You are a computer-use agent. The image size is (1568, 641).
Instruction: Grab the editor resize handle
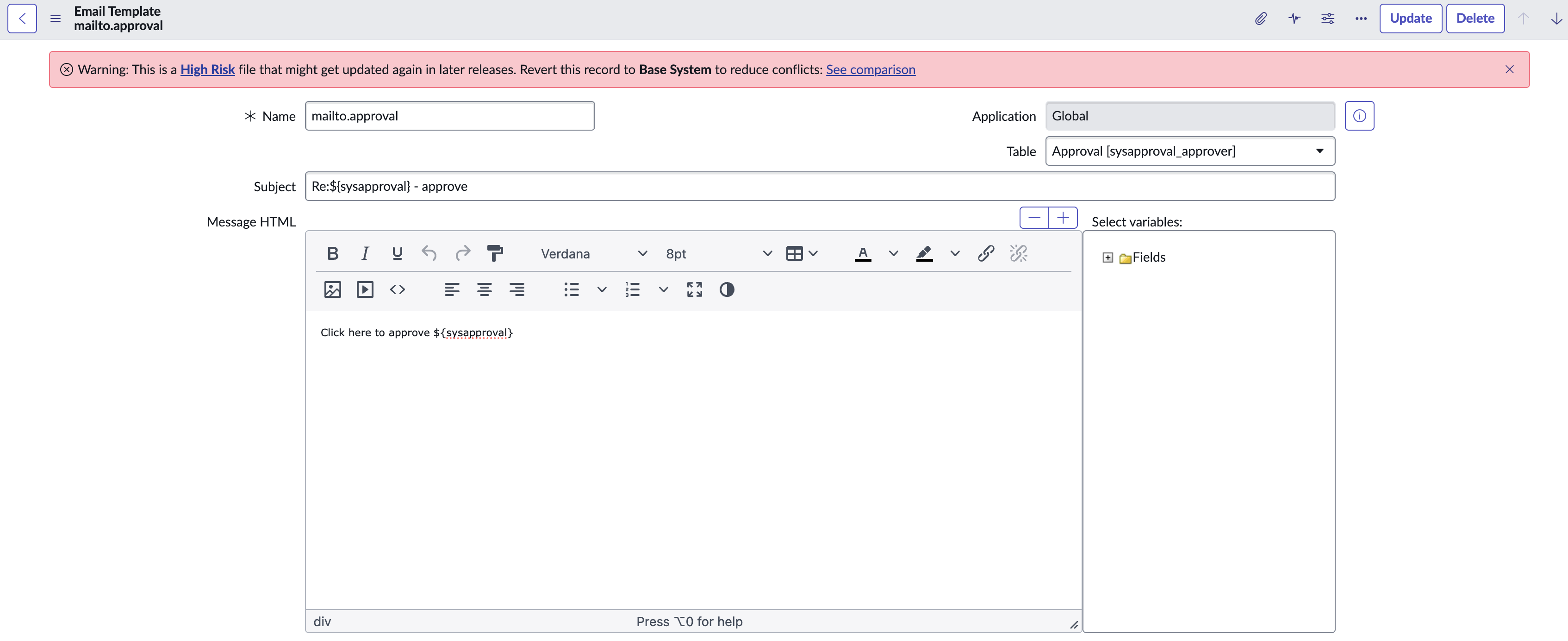pos(1074,624)
